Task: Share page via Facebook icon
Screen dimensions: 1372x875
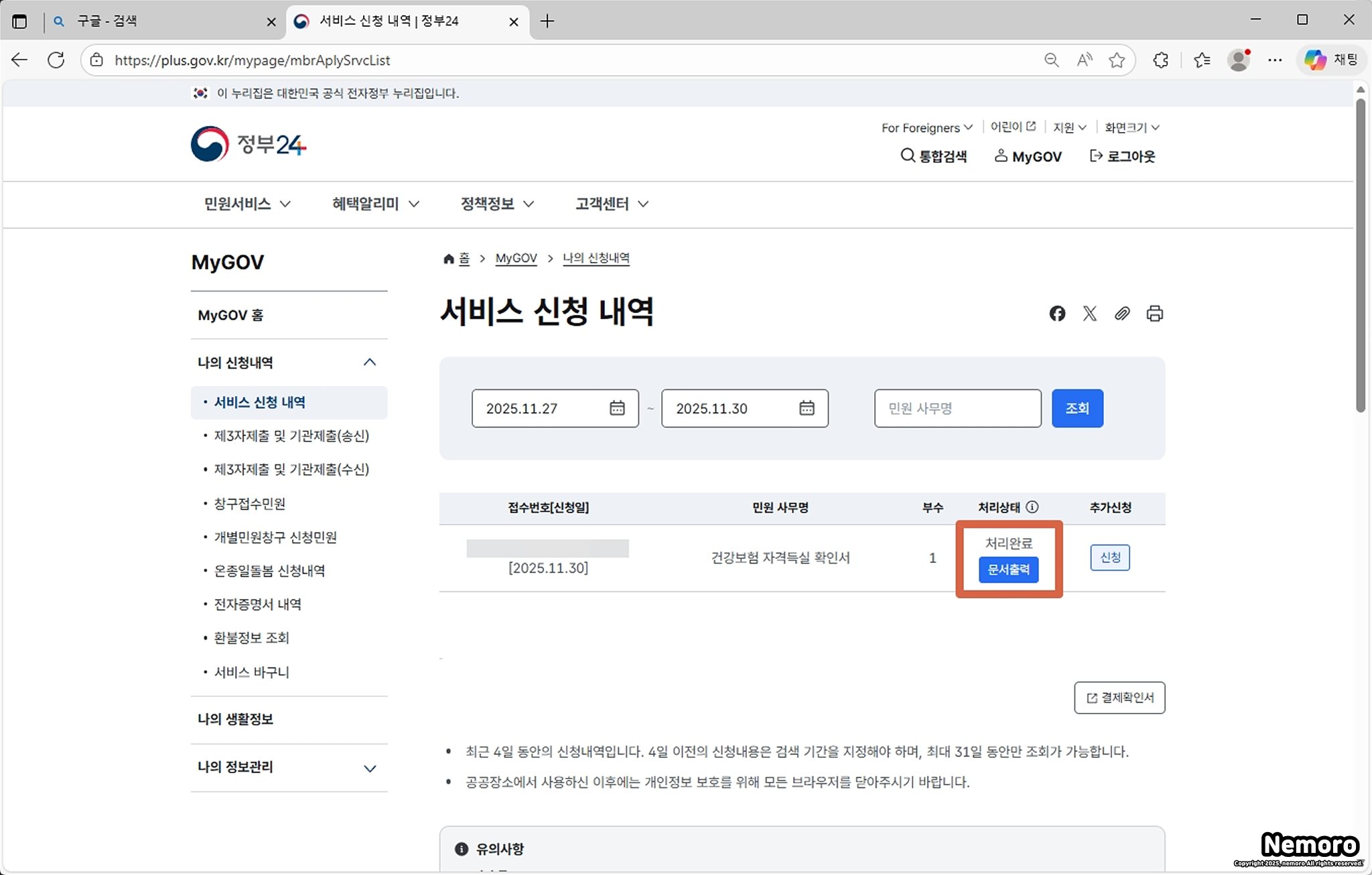Action: point(1057,314)
